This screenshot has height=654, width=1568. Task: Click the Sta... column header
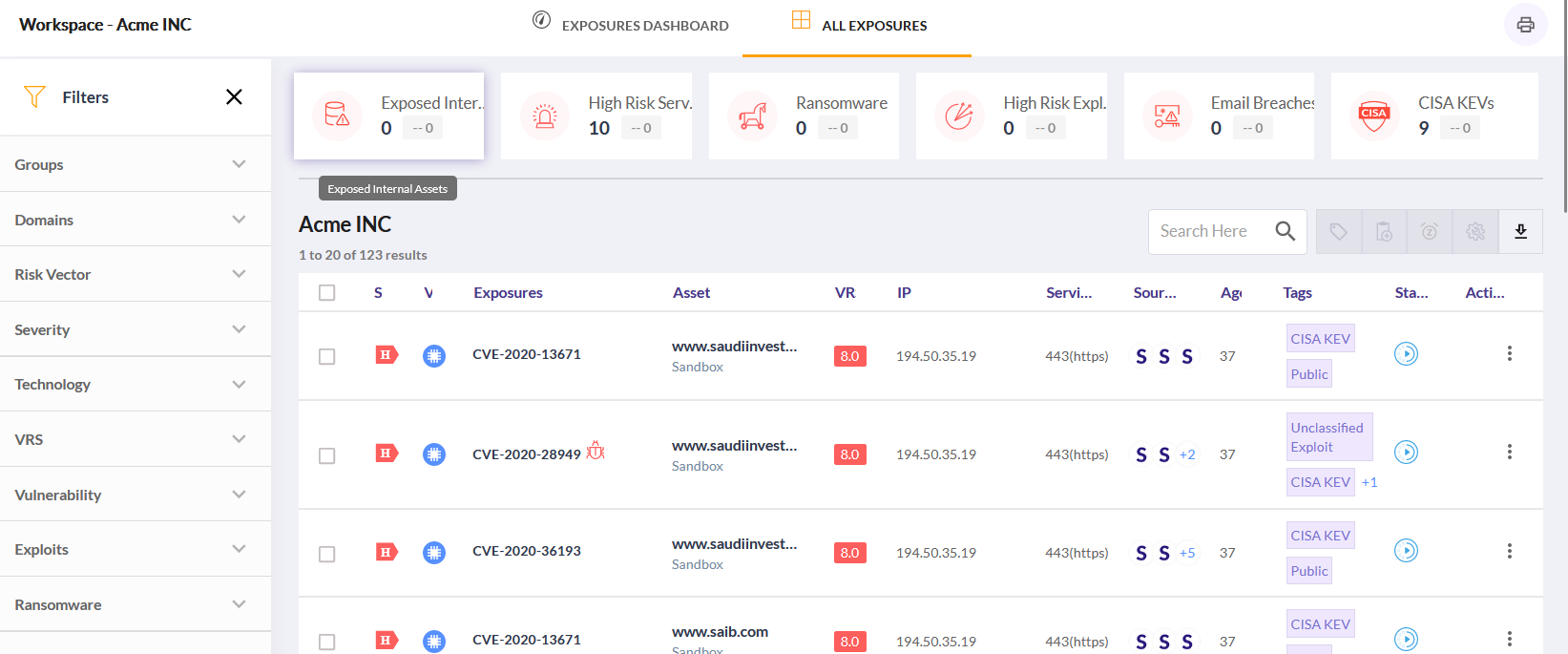tap(1411, 293)
